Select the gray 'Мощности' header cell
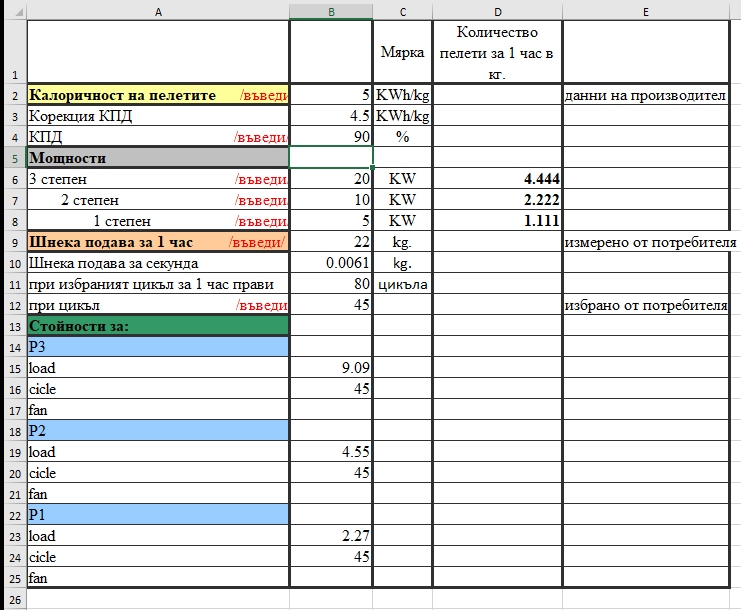This screenshot has width=741, height=610. [158, 158]
